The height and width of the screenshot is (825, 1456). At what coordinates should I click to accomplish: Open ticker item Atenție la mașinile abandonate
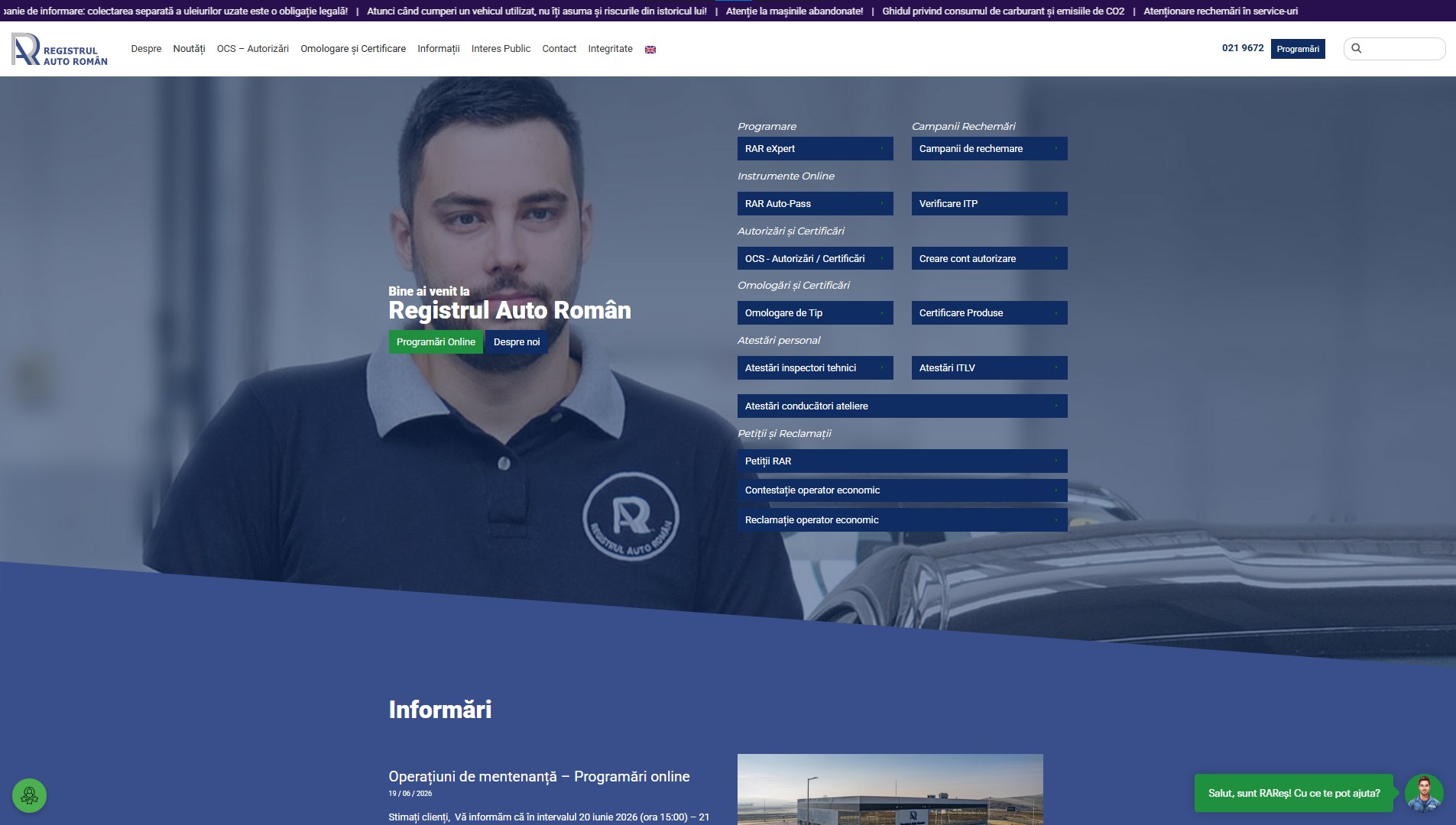794,11
